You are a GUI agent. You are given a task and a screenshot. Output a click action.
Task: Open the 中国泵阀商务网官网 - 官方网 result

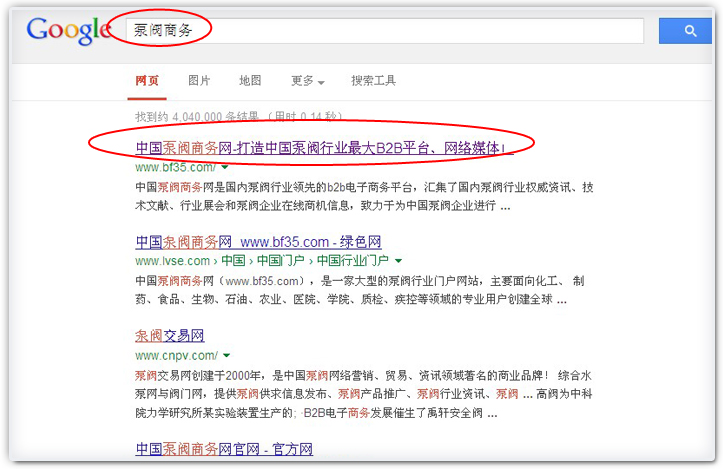[224, 449]
